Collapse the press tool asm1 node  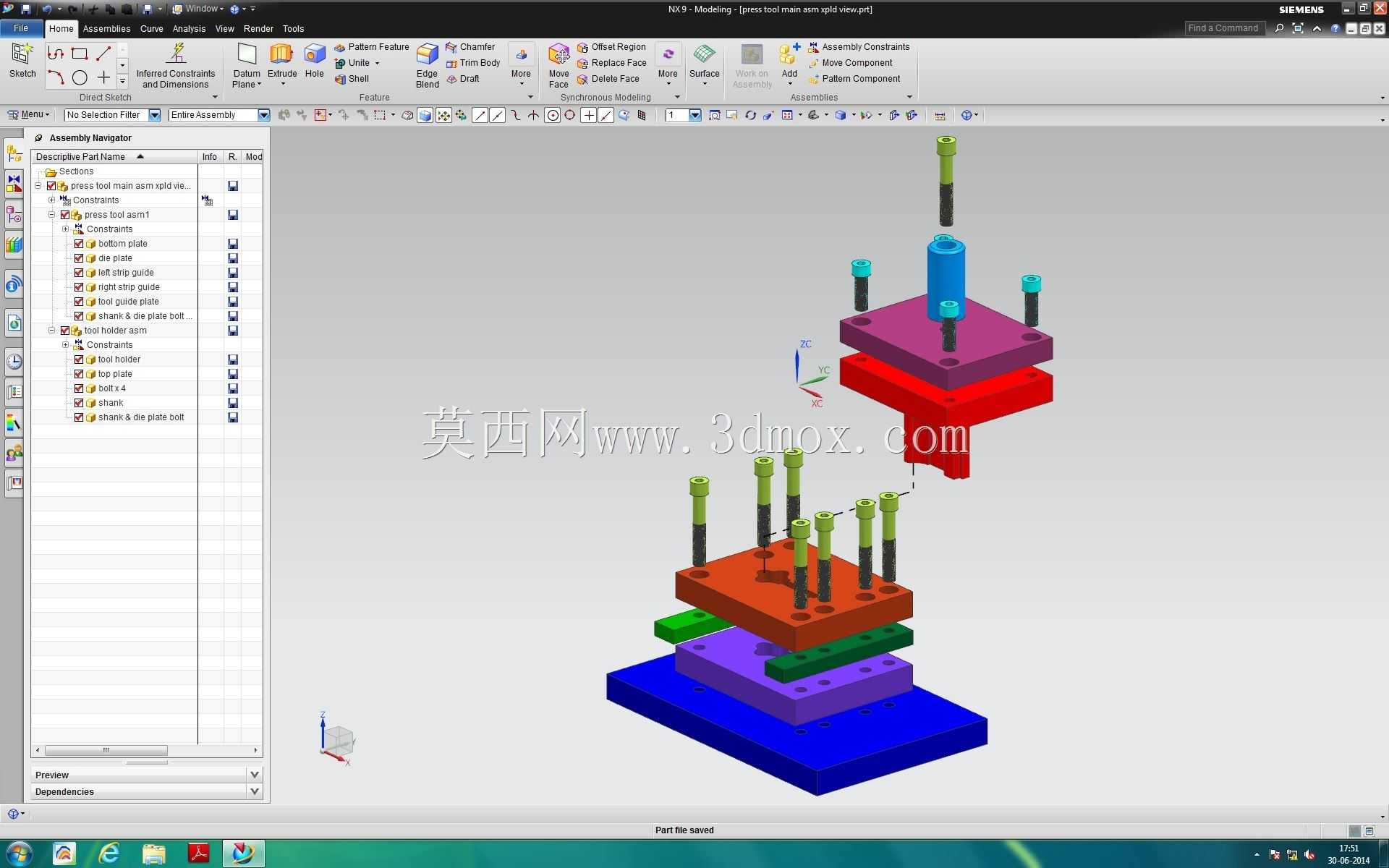tap(51, 215)
